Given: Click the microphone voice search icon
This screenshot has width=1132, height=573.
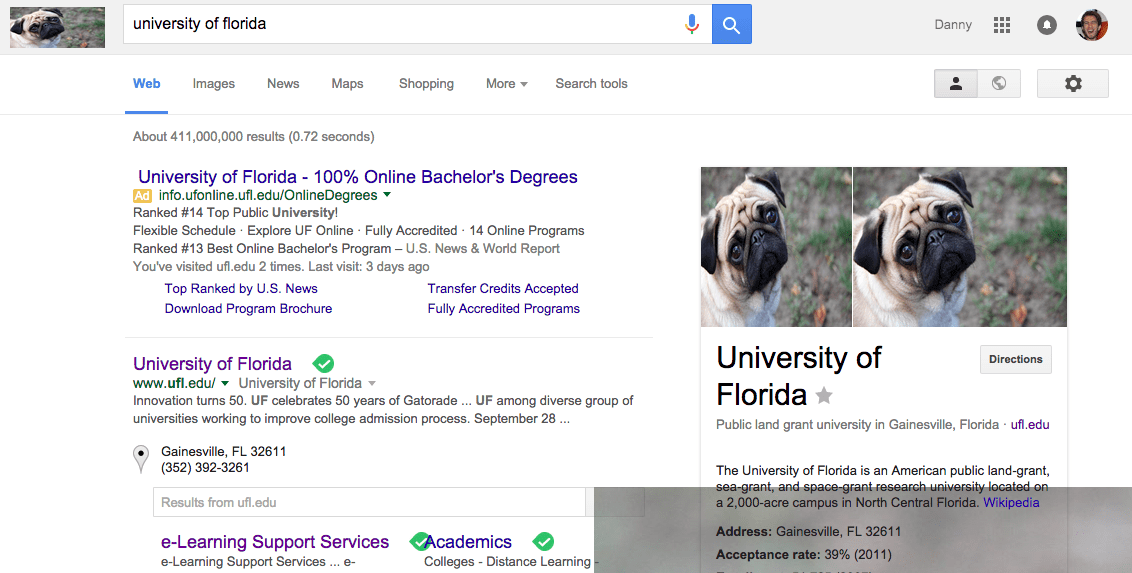Looking at the screenshot, I should coord(691,24).
